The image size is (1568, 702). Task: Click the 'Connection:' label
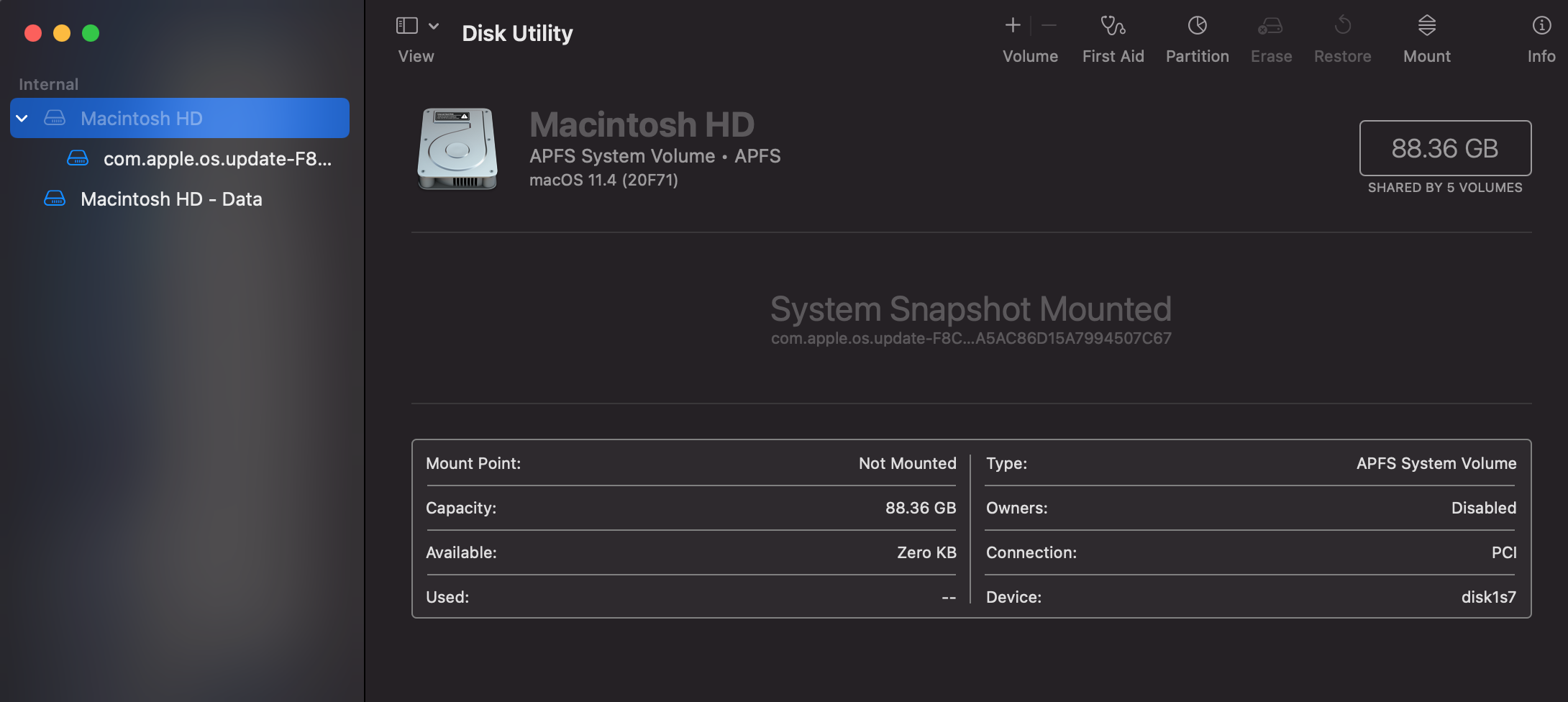click(1031, 552)
